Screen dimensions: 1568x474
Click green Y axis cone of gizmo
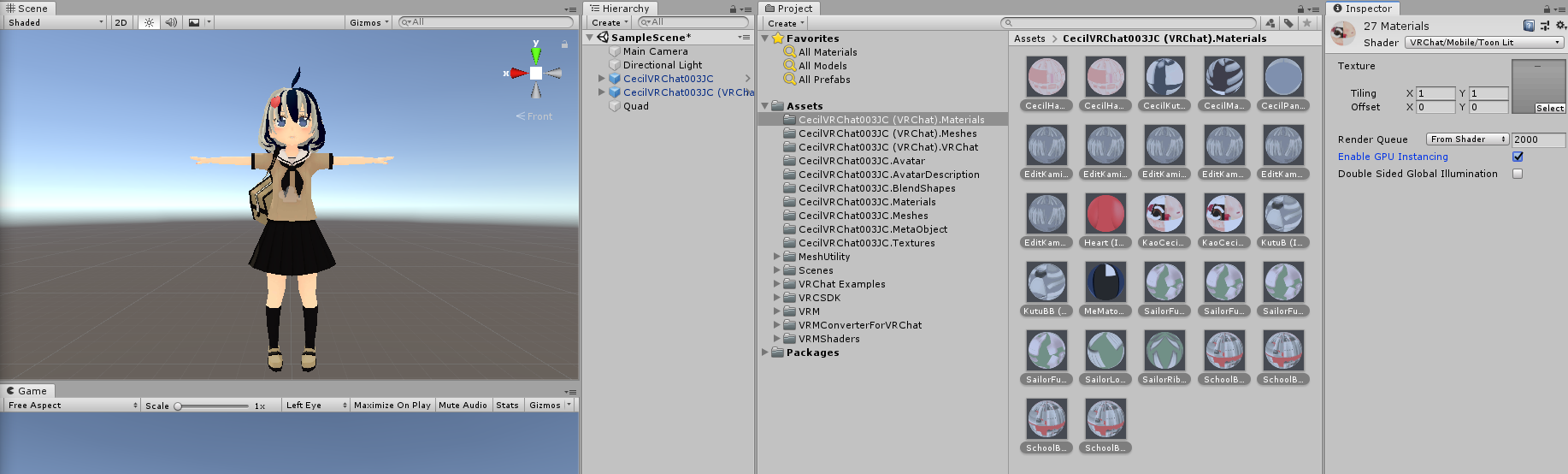point(536,54)
